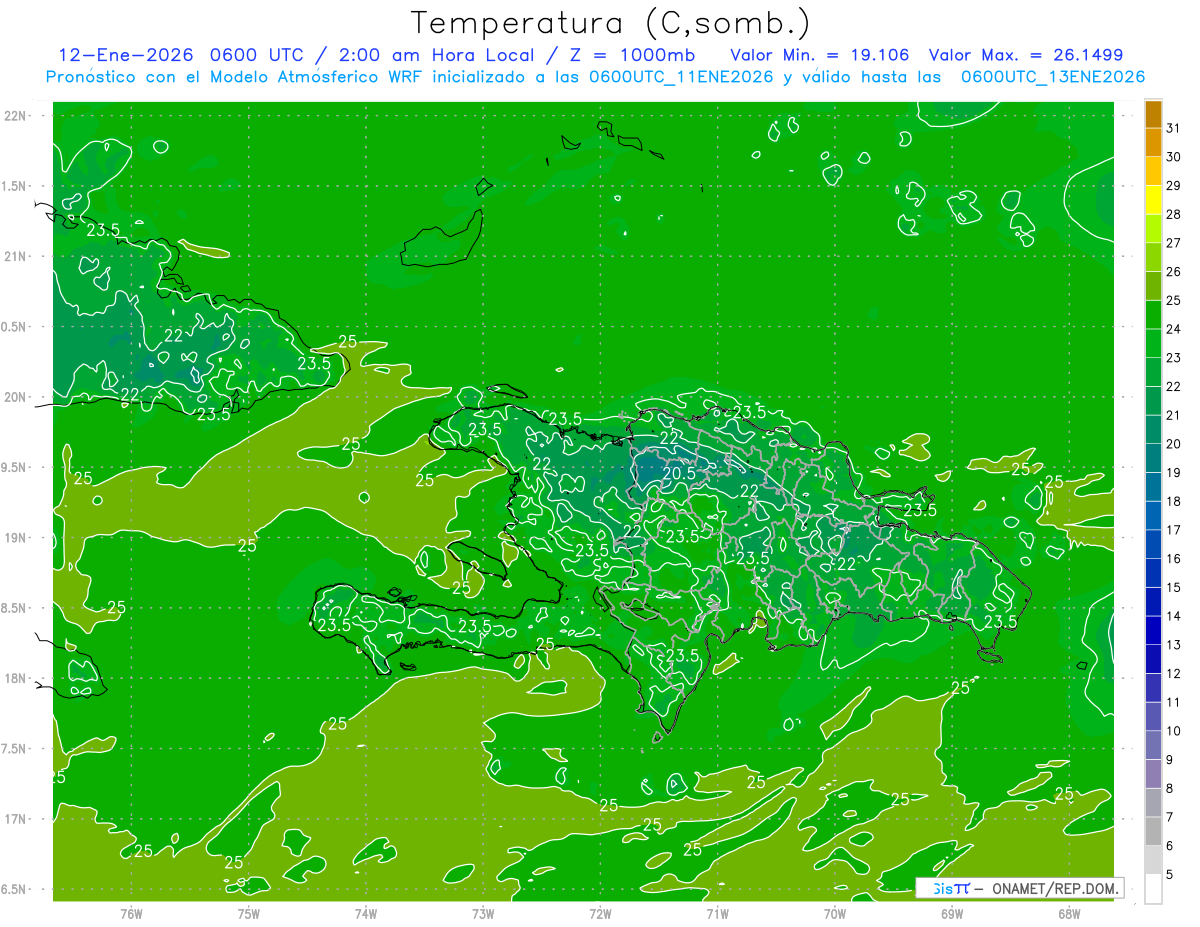Click the blue GIS logo beside ONAMET

click(950, 888)
